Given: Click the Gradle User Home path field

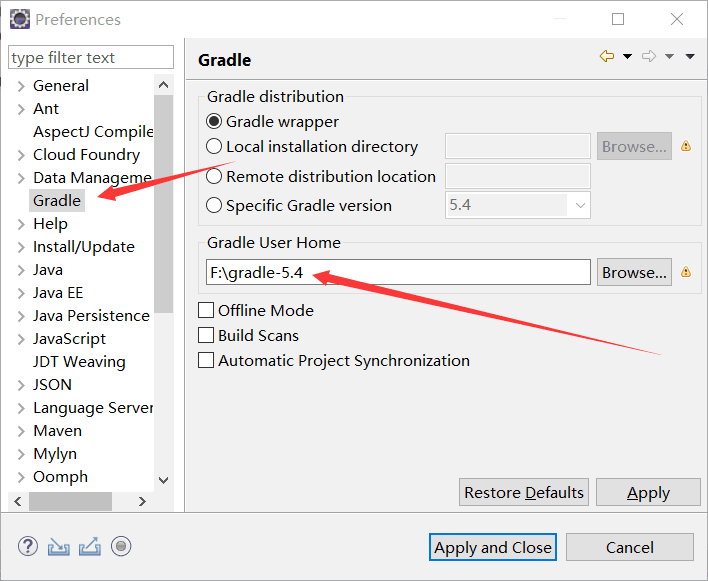Looking at the screenshot, I should (398, 272).
